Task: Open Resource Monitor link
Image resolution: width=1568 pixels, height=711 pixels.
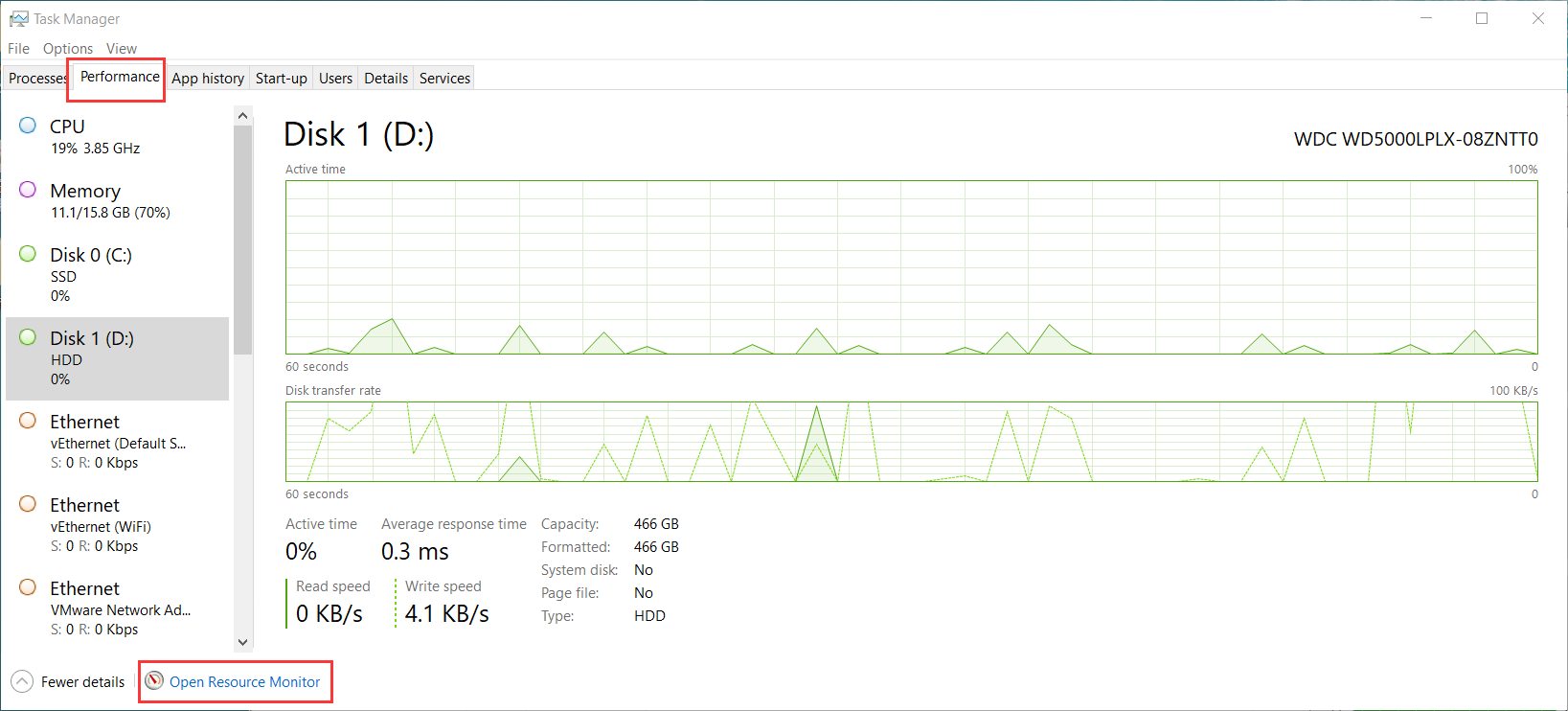Action: tap(245, 682)
